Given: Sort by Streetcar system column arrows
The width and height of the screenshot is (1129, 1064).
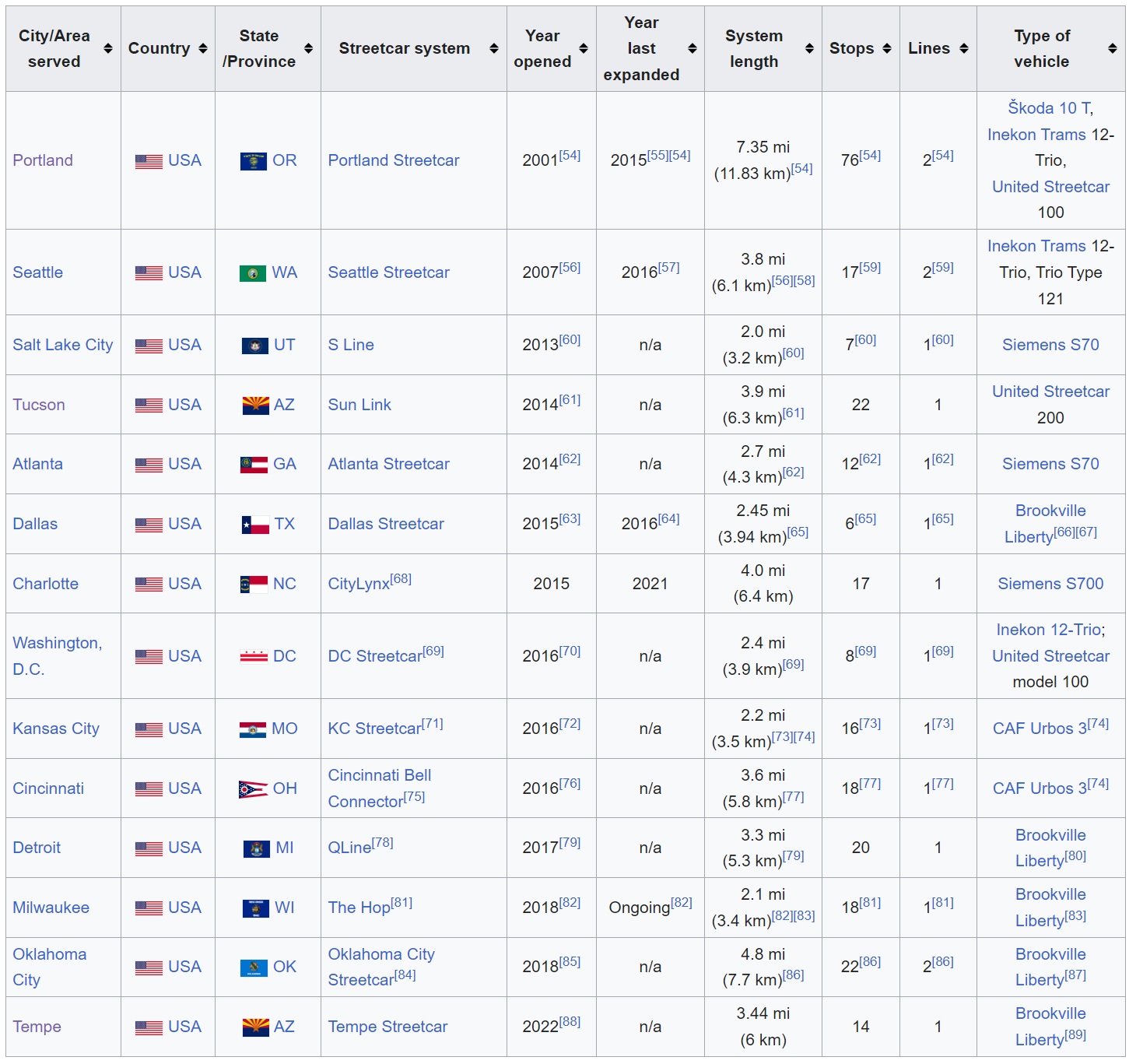Looking at the screenshot, I should (x=493, y=48).
